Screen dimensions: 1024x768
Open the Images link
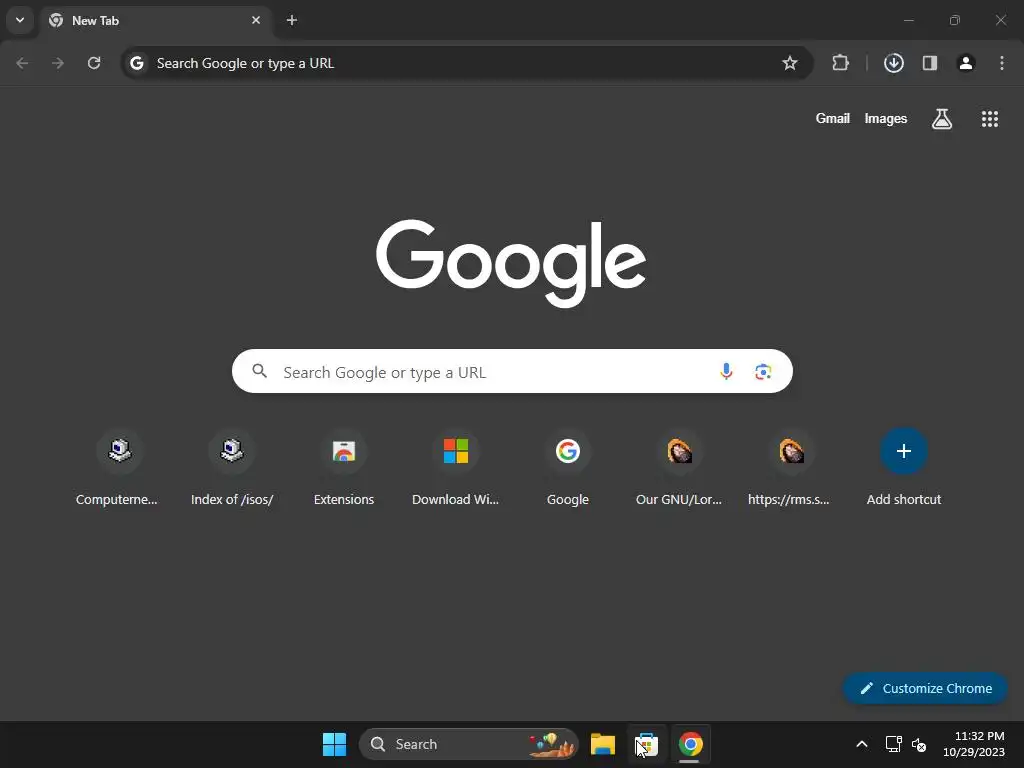tap(886, 118)
